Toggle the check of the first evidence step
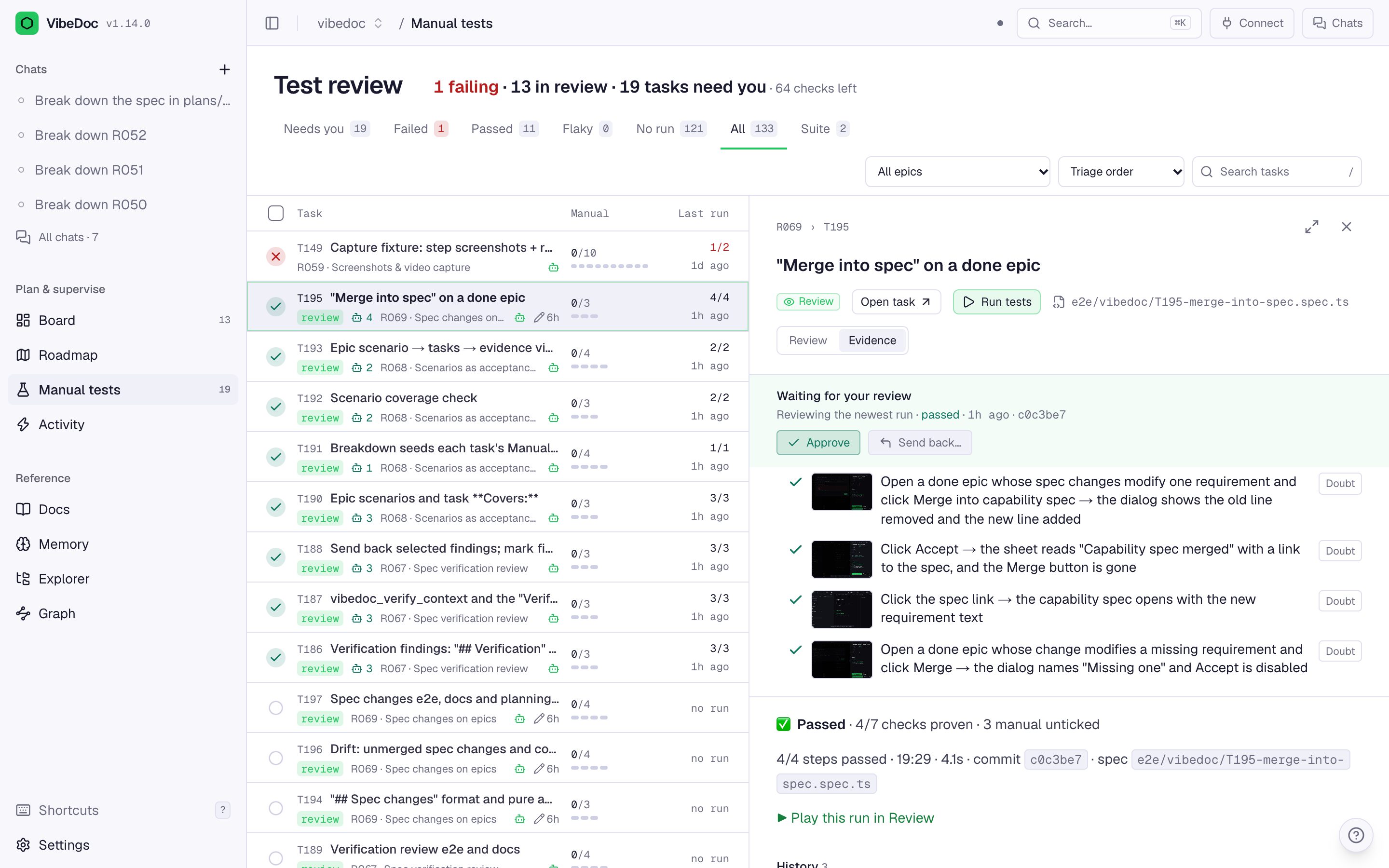The width and height of the screenshot is (1389, 868). 795,482
